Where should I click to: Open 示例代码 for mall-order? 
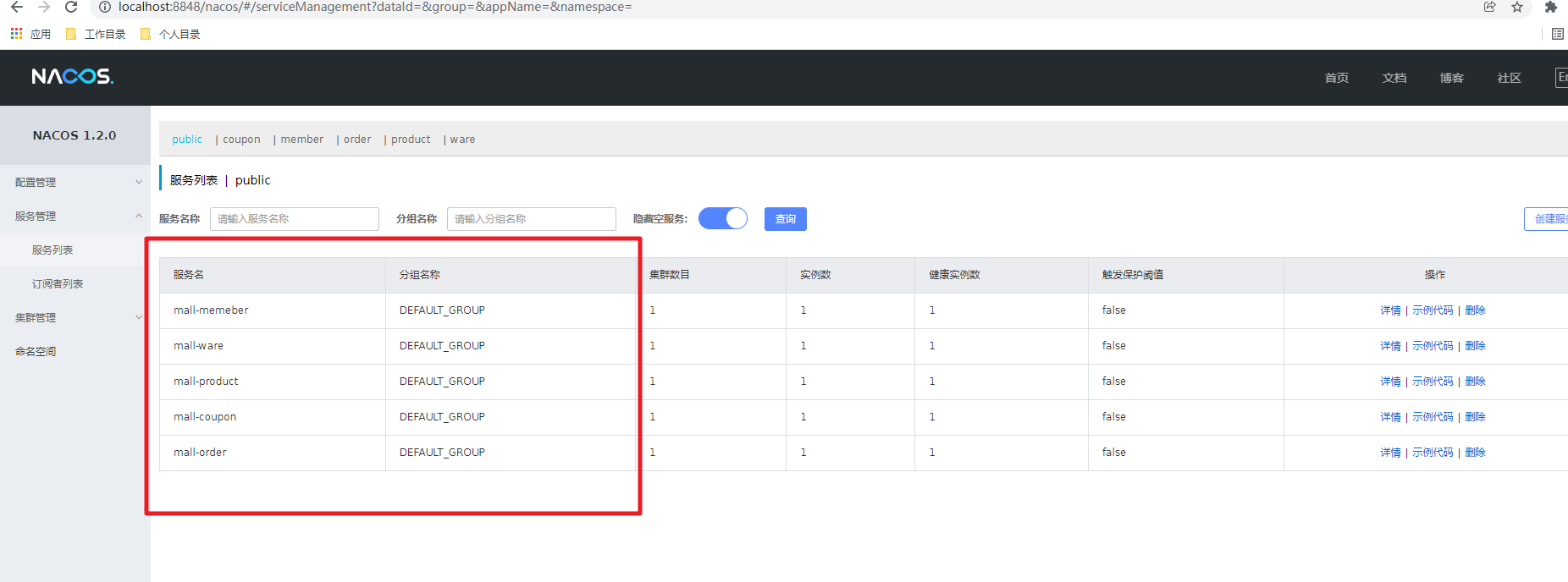[x=1433, y=453]
